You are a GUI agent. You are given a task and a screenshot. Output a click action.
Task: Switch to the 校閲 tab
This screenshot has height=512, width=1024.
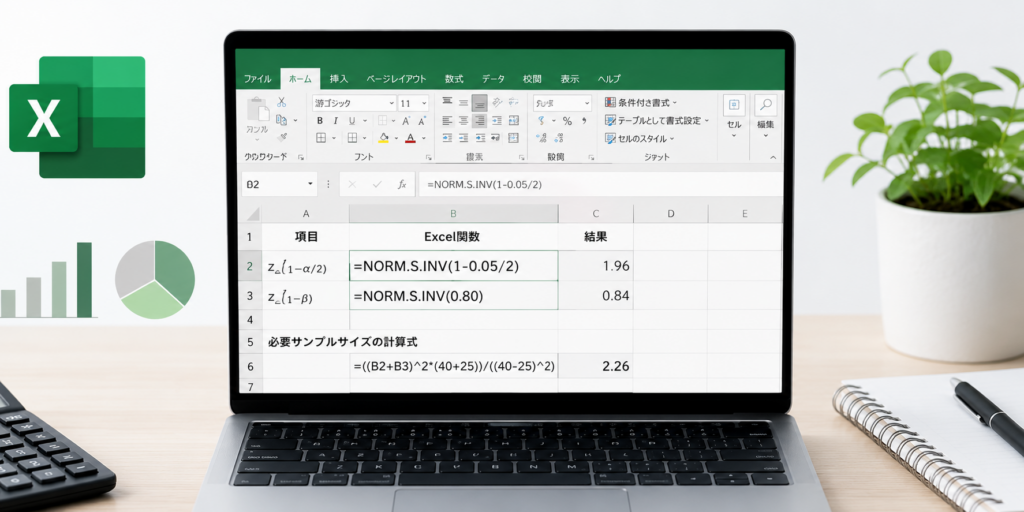coord(532,79)
